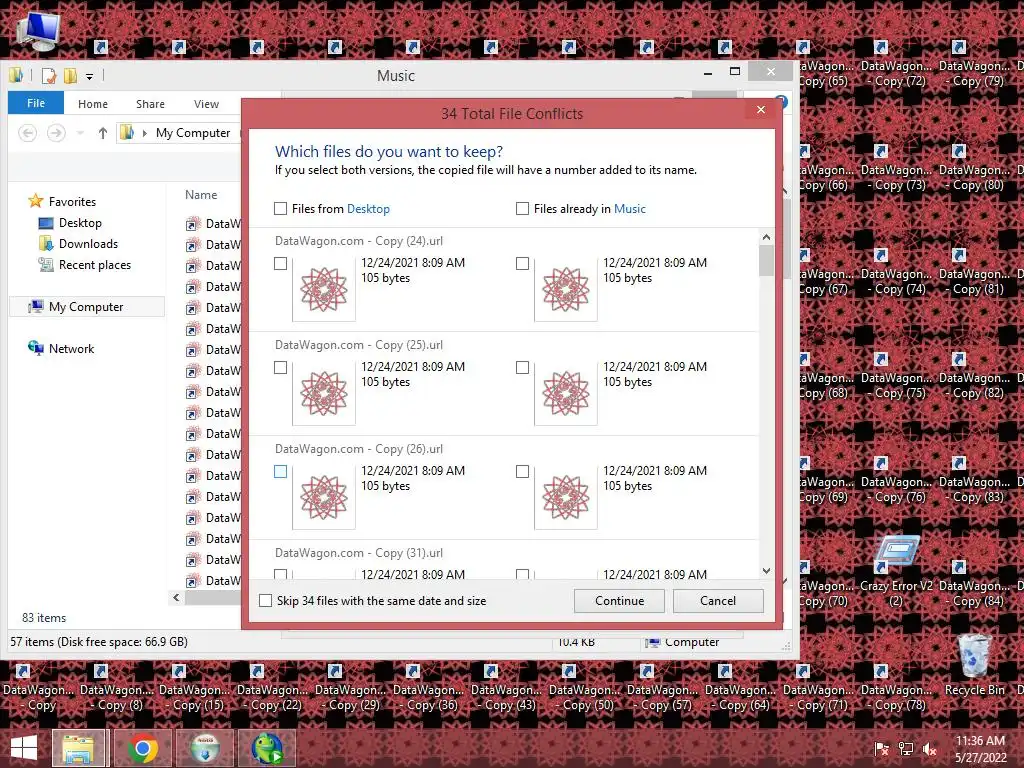This screenshot has width=1024, height=768.
Task: Click the New Folder quick access icon
Action: 71,76
